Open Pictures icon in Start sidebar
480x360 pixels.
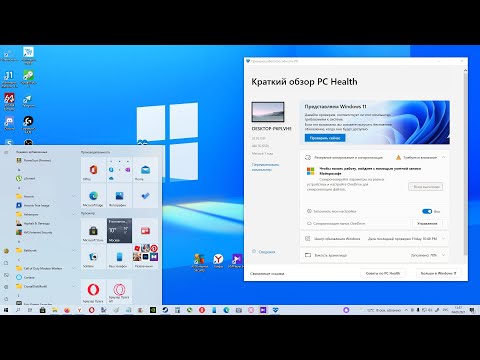tap(6, 275)
